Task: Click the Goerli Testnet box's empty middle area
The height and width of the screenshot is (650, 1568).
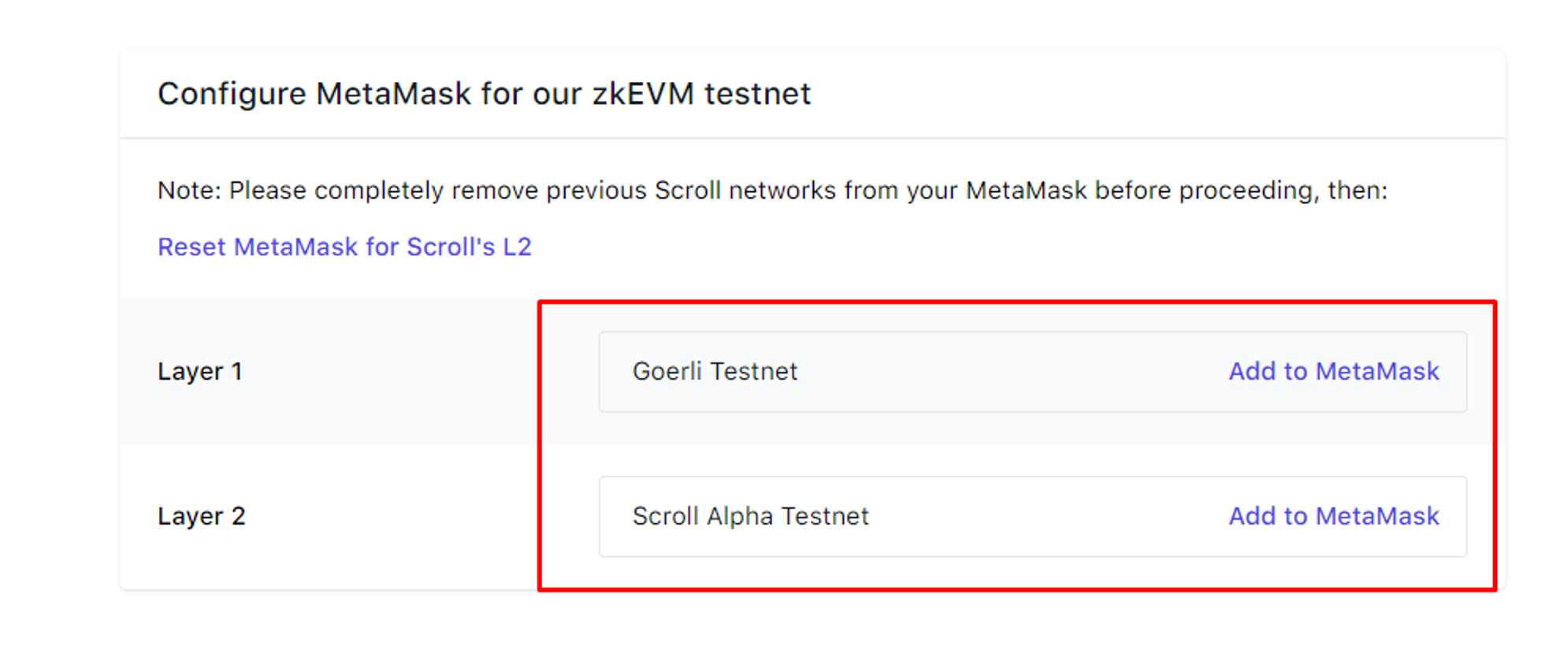Action: [x=1016, y=371]
